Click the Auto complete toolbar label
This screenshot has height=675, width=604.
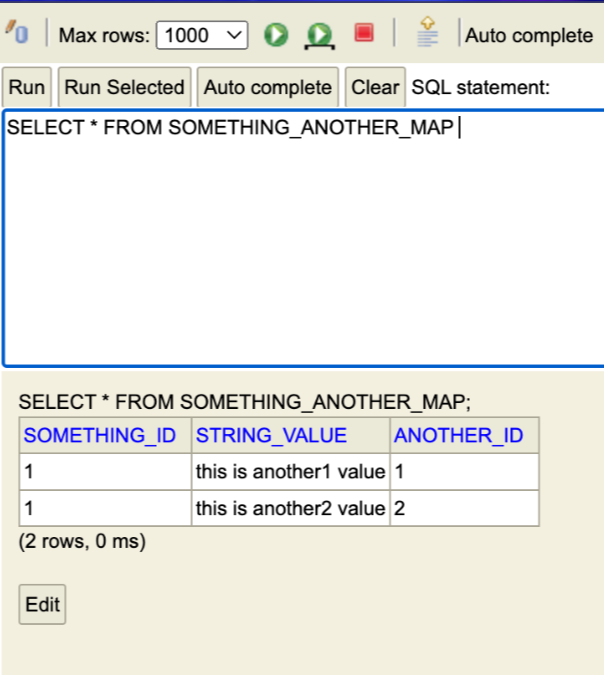click(x=529, y=35)
